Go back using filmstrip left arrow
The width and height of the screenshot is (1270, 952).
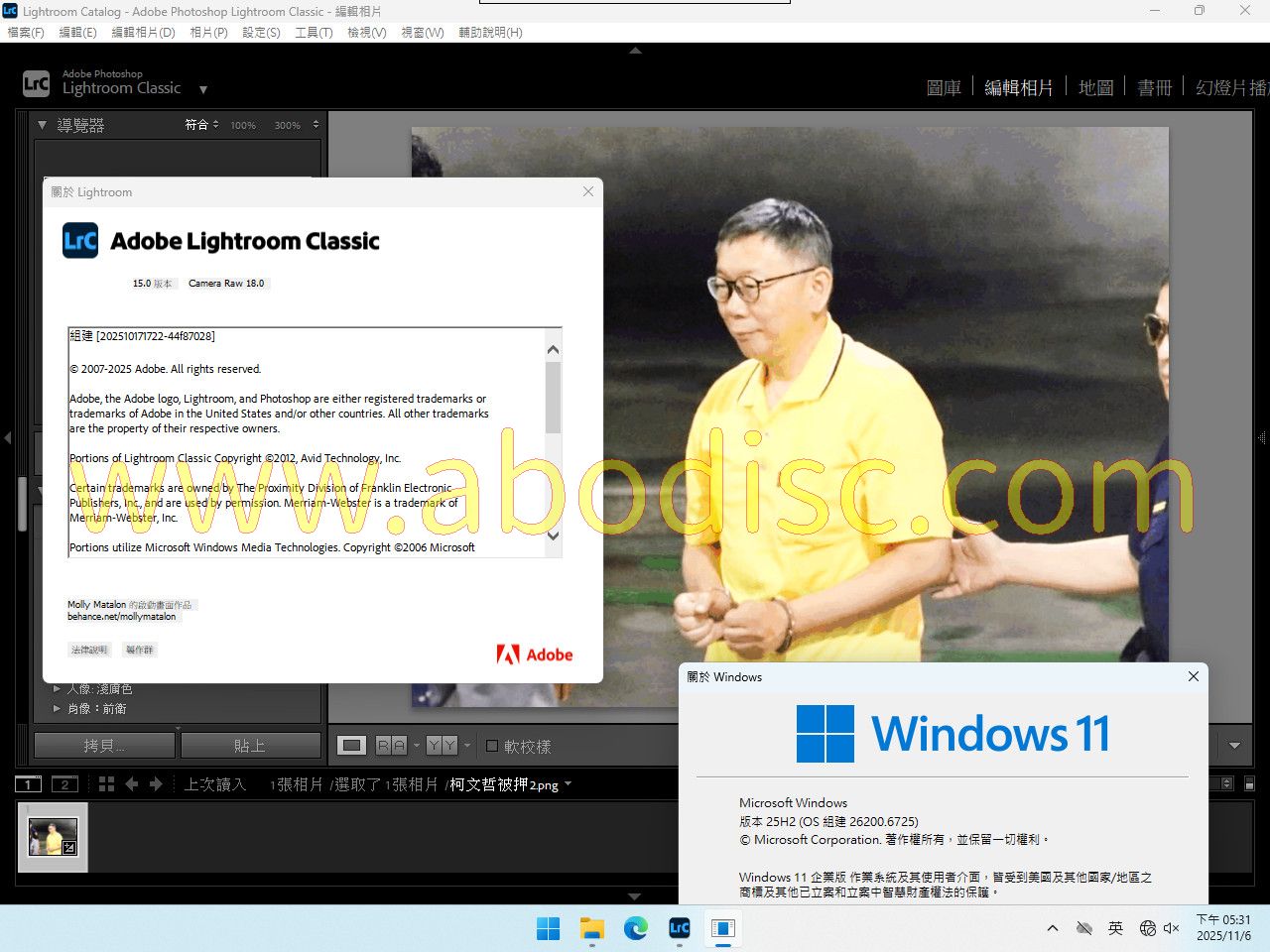132,784
